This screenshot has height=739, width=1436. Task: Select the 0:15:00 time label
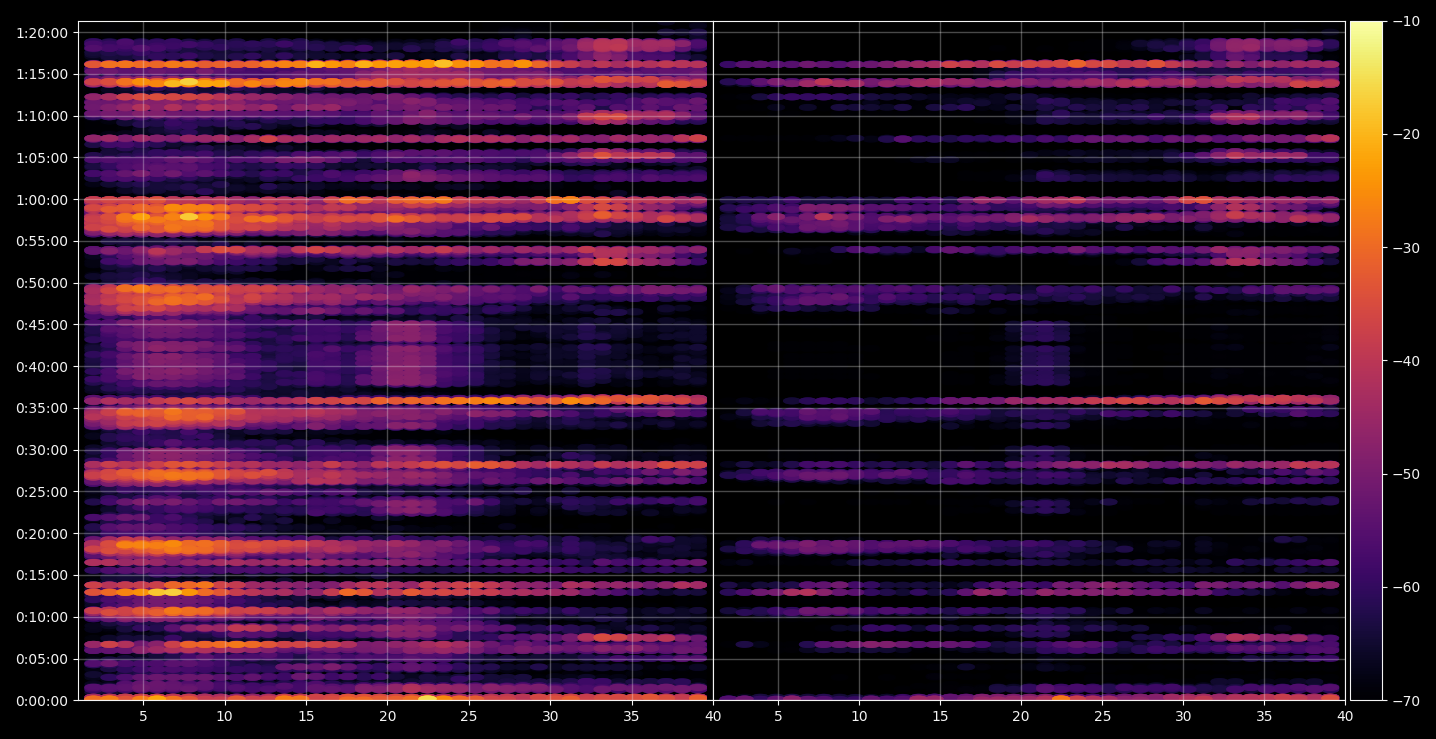point(42,575)
